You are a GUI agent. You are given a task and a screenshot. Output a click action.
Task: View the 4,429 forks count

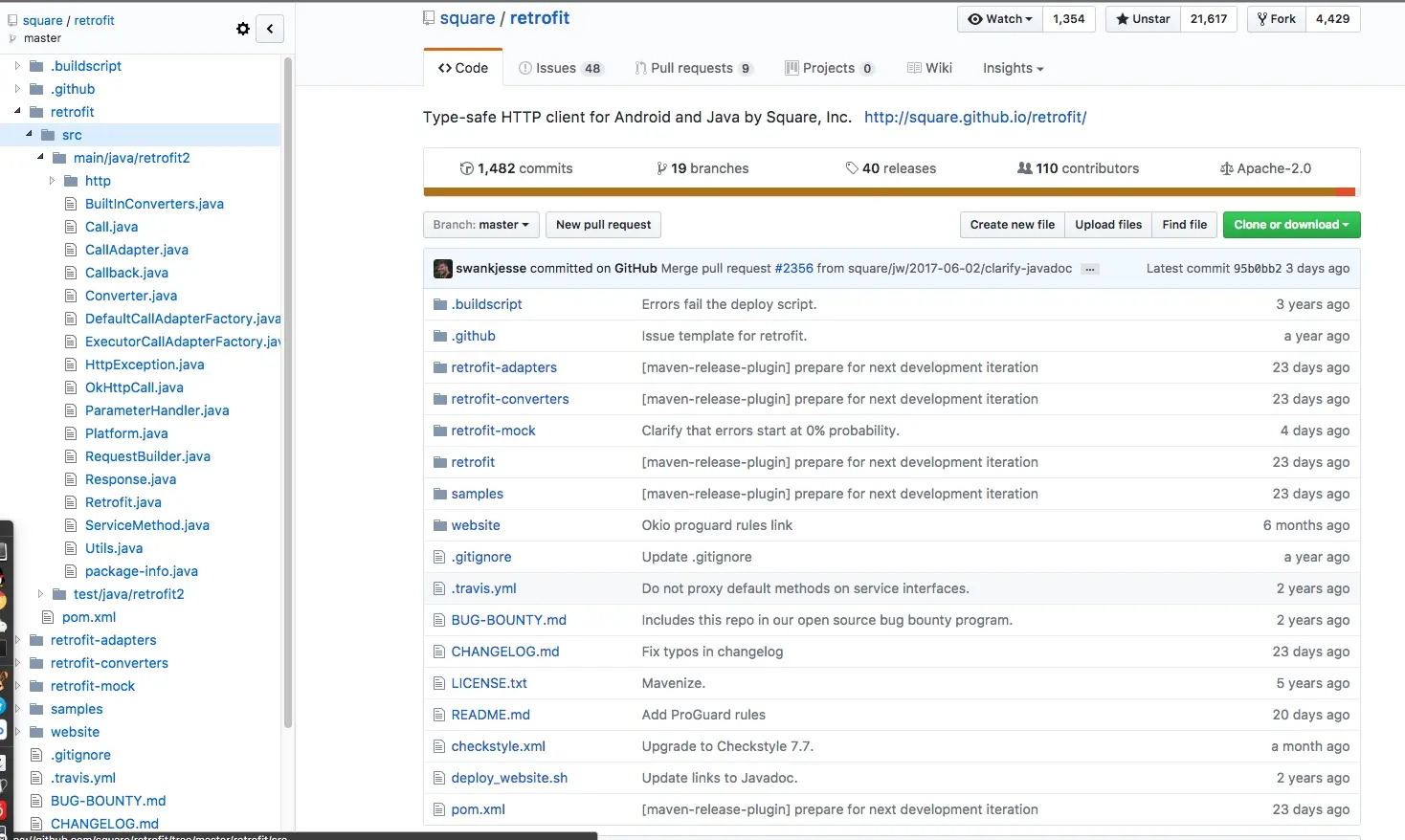click(1333, 19)
